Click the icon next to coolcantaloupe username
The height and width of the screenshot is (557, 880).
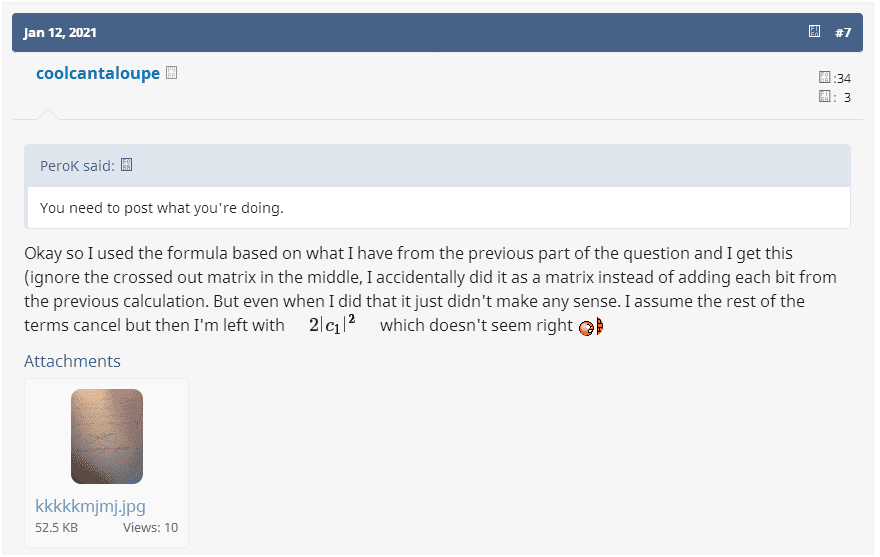pos(172,73)
